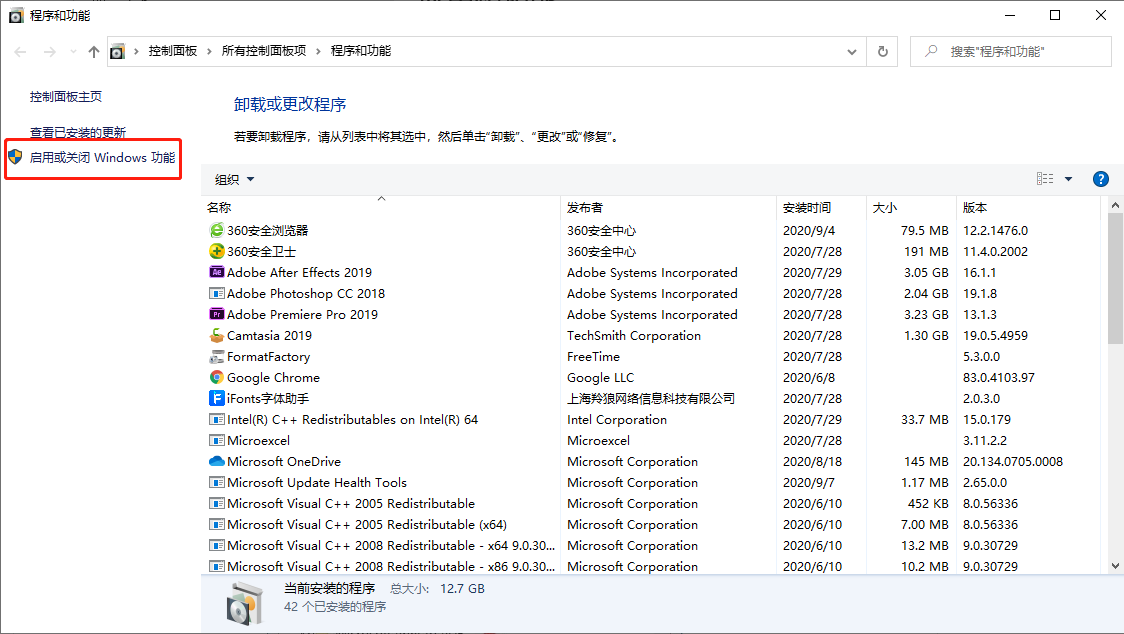Open the address bar history dropdown

pyautogui.click(x=851, y=51)
